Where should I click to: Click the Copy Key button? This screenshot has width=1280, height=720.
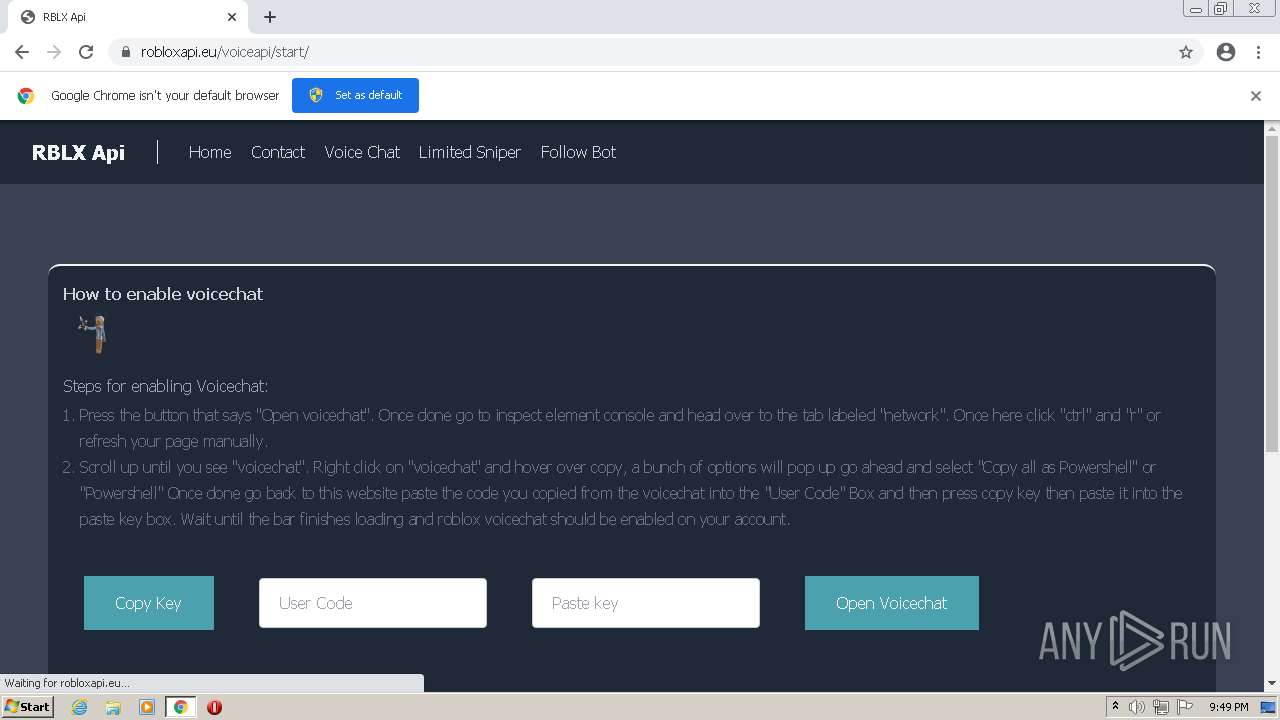tap(149, 603)
